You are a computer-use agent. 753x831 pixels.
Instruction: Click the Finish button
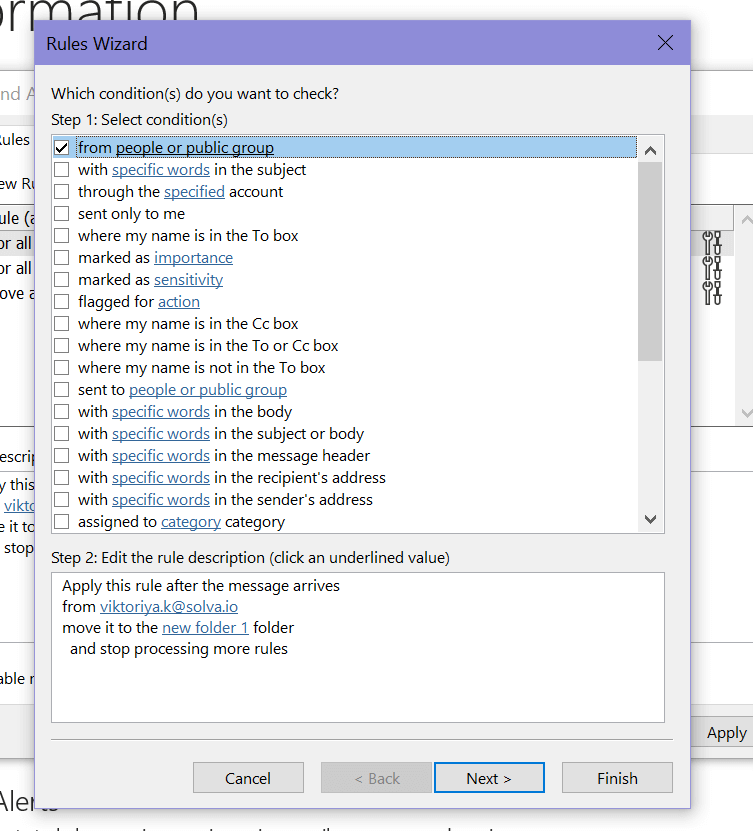coord(617,778)
